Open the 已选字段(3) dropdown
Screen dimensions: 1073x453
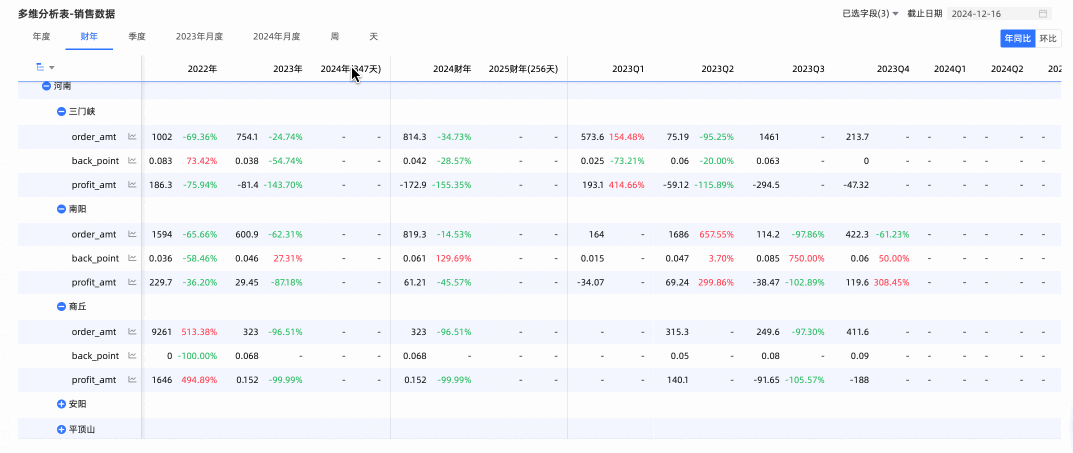pos(870,14)
